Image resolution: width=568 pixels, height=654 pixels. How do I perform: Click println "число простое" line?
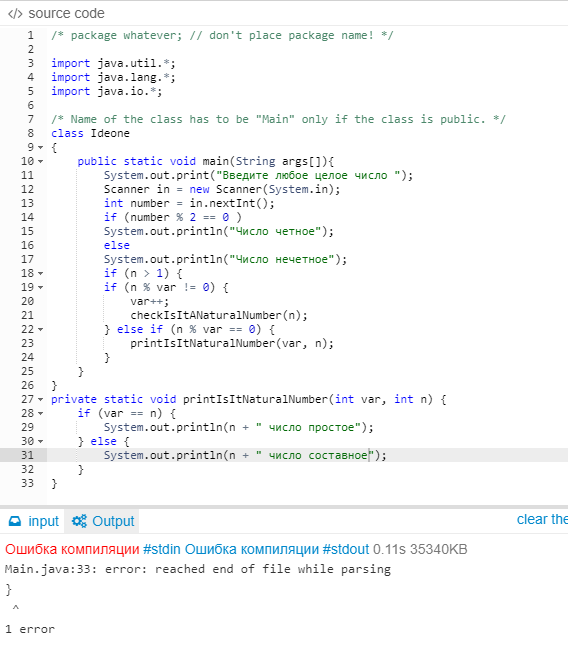pyautogui.click(x=239, y=428)
